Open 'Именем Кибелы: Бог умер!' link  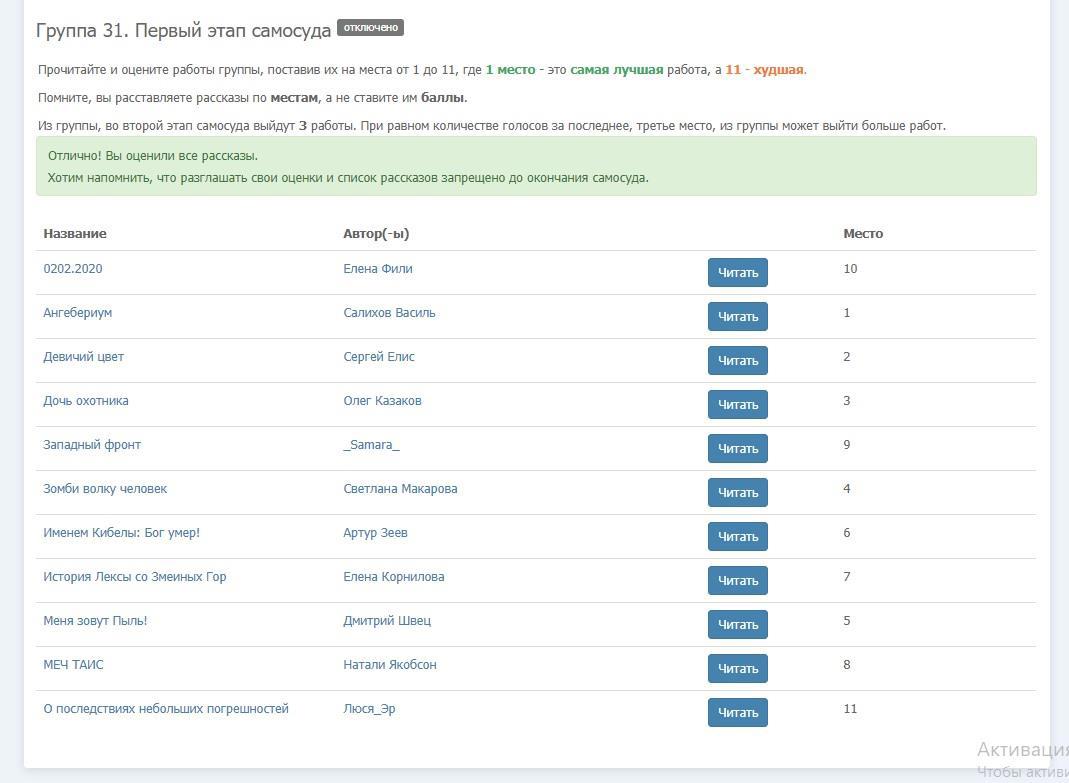[x=122, y=533]
